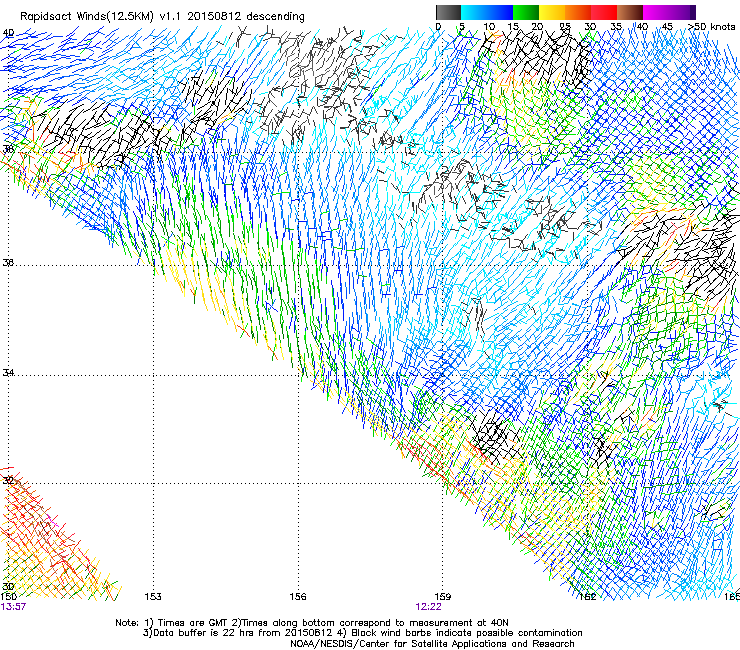Click the '13:57' purple time label

pos(13,607)
